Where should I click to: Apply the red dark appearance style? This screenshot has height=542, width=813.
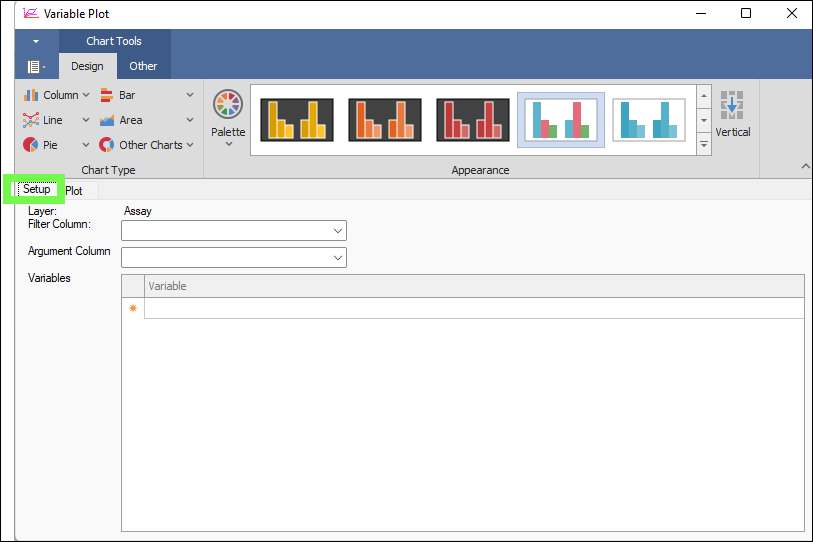point(473,120)
